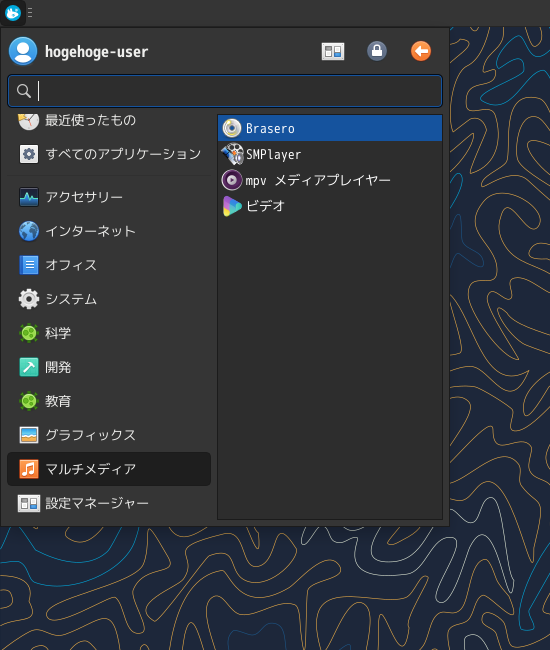The width and height of the screenshot is (550, 650).
Task: Click inside the menu search field
Action: pyautogui.click(x=225, y=91)
